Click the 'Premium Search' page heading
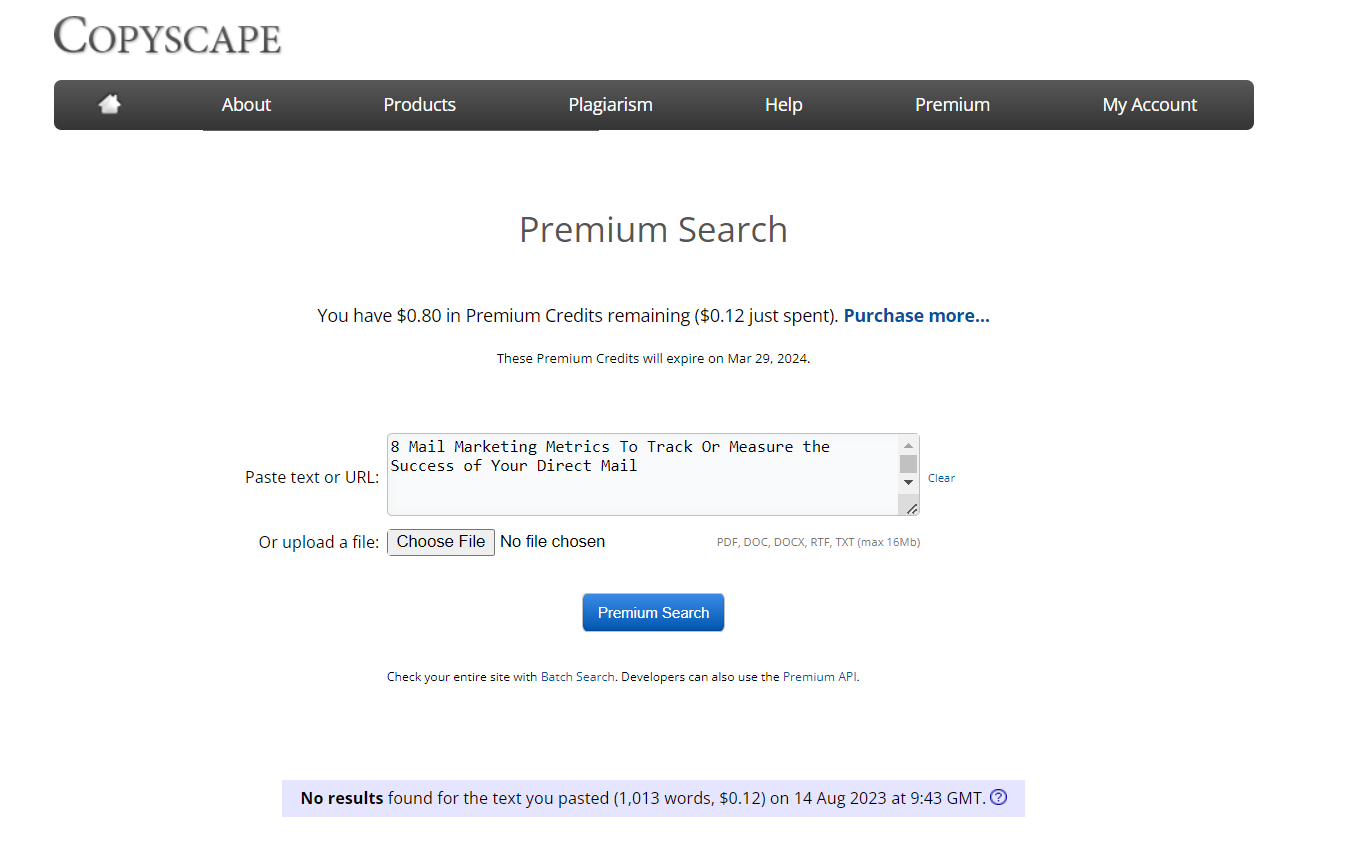This screenshot has height=843, width=1350. click(x=653, y=230)
